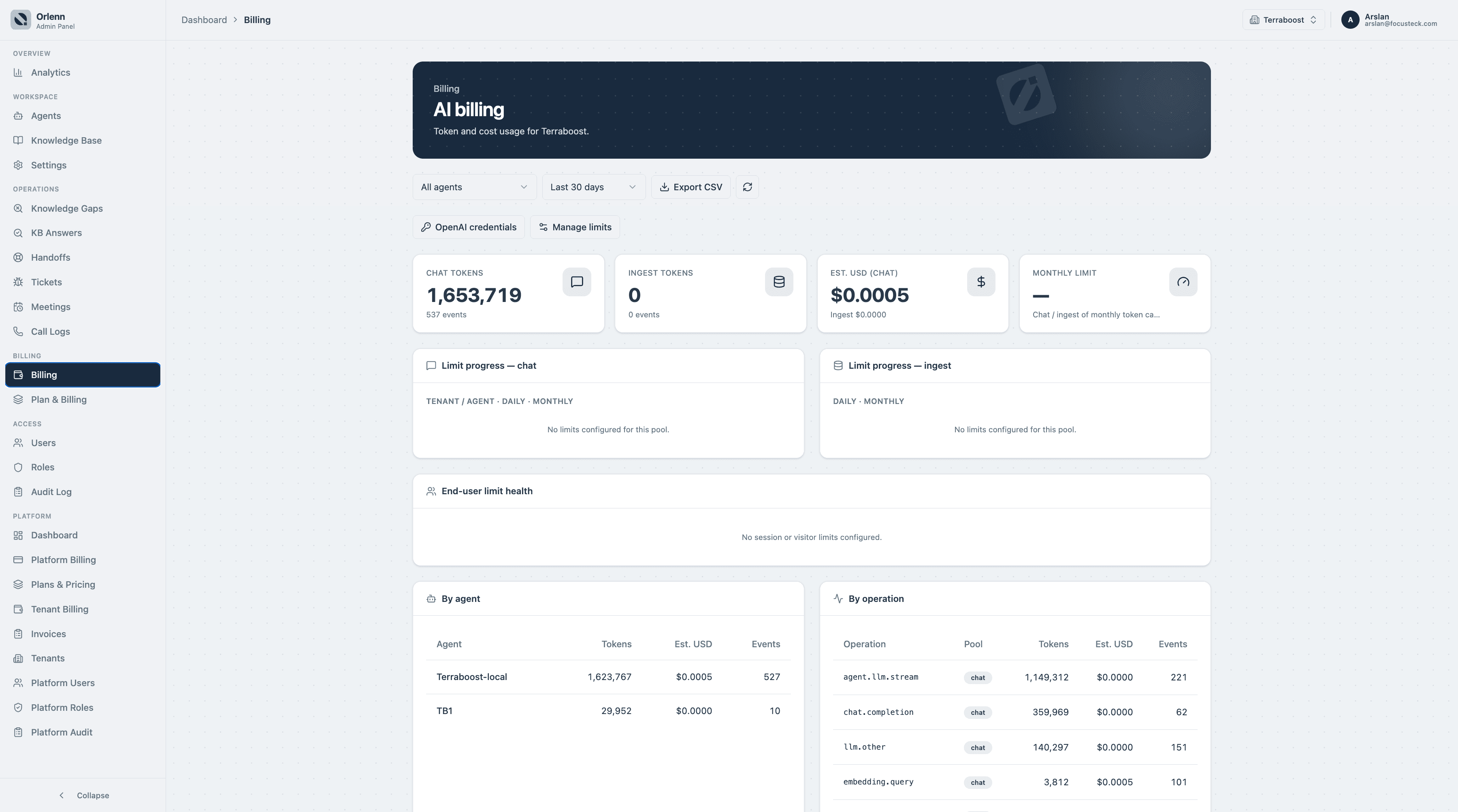The height and width of the screenshot is (812, 1458).
Task: Click the Est. USD dollar icon
Action: pos(981,282)
